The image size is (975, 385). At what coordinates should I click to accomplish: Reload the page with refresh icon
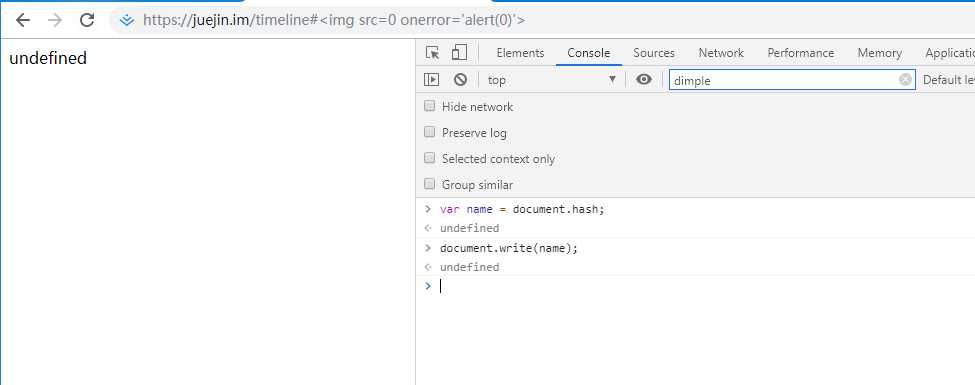87,20
